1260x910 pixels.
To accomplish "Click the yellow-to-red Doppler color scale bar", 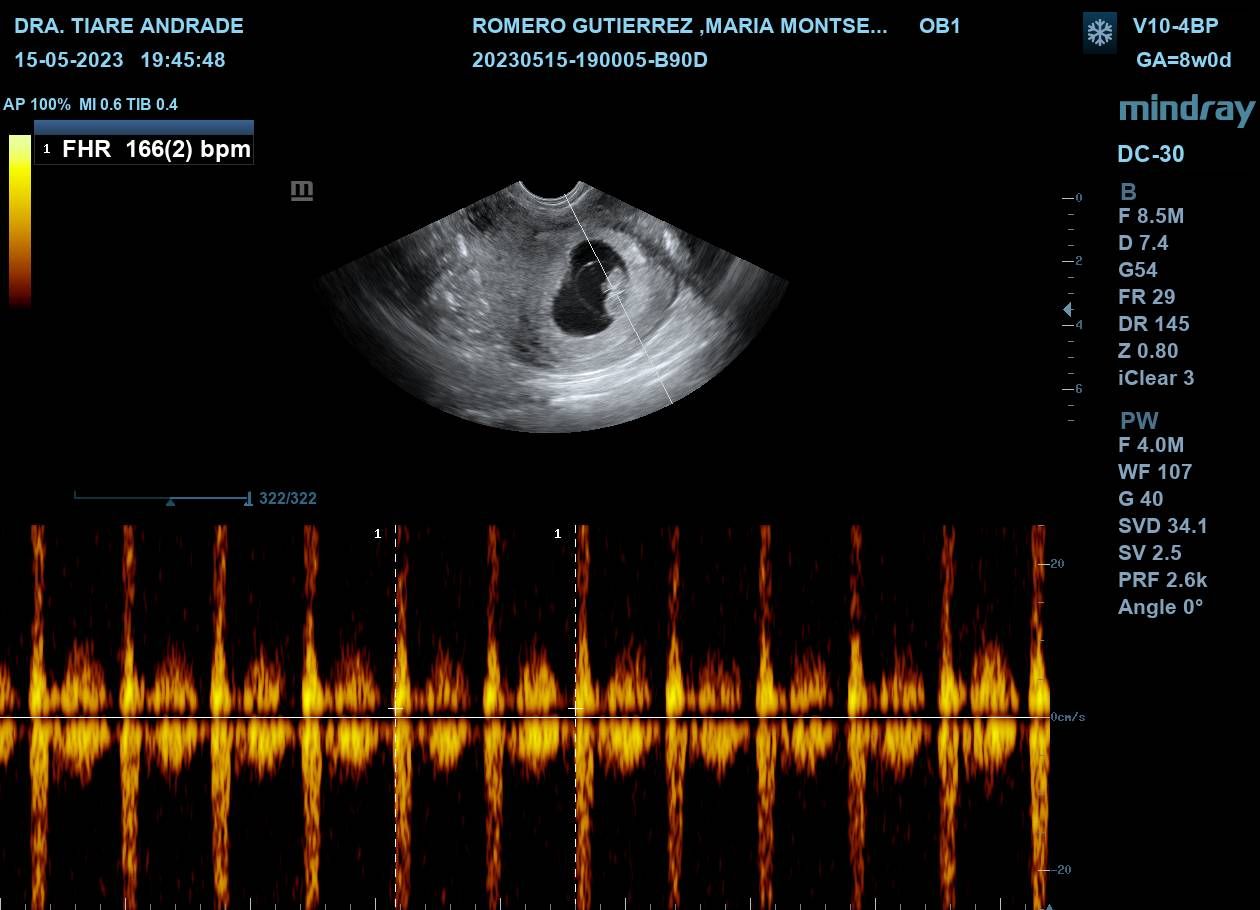I will tap(20, 220).
